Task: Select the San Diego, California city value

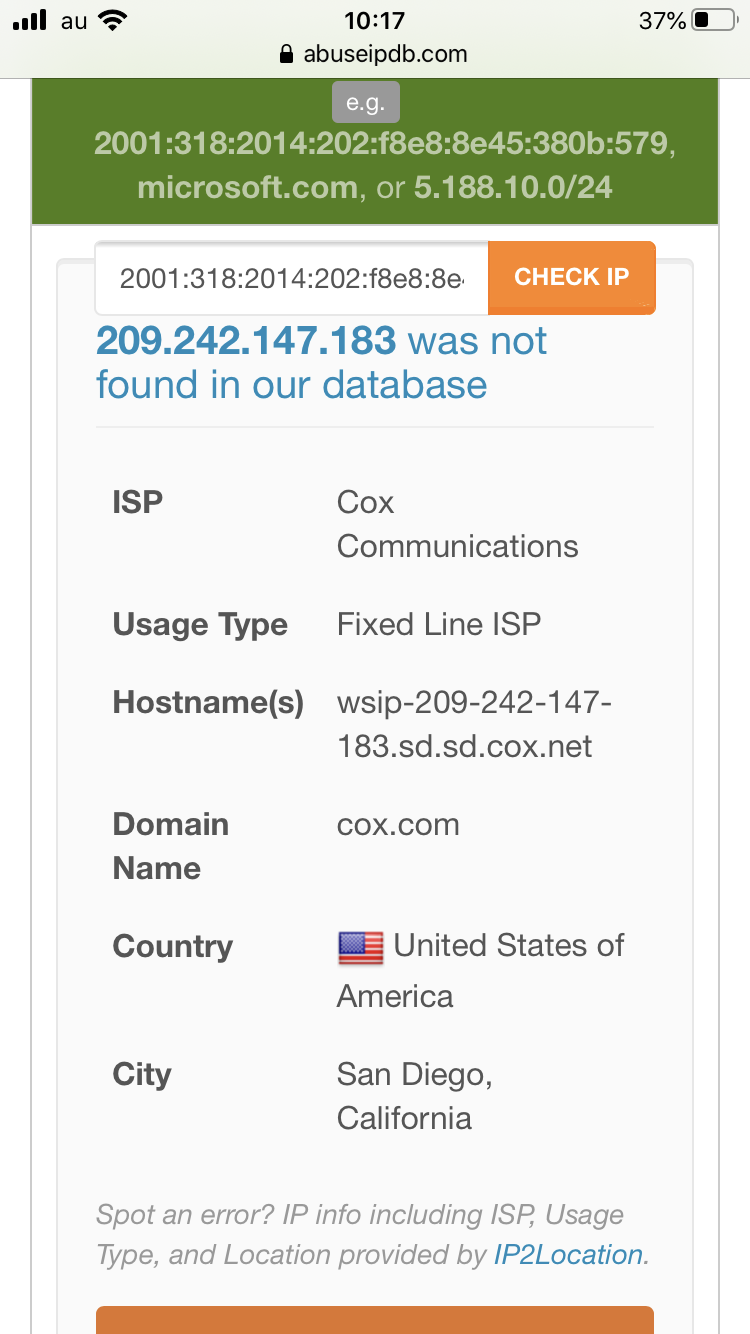Action: click(x=414, y=1096)
